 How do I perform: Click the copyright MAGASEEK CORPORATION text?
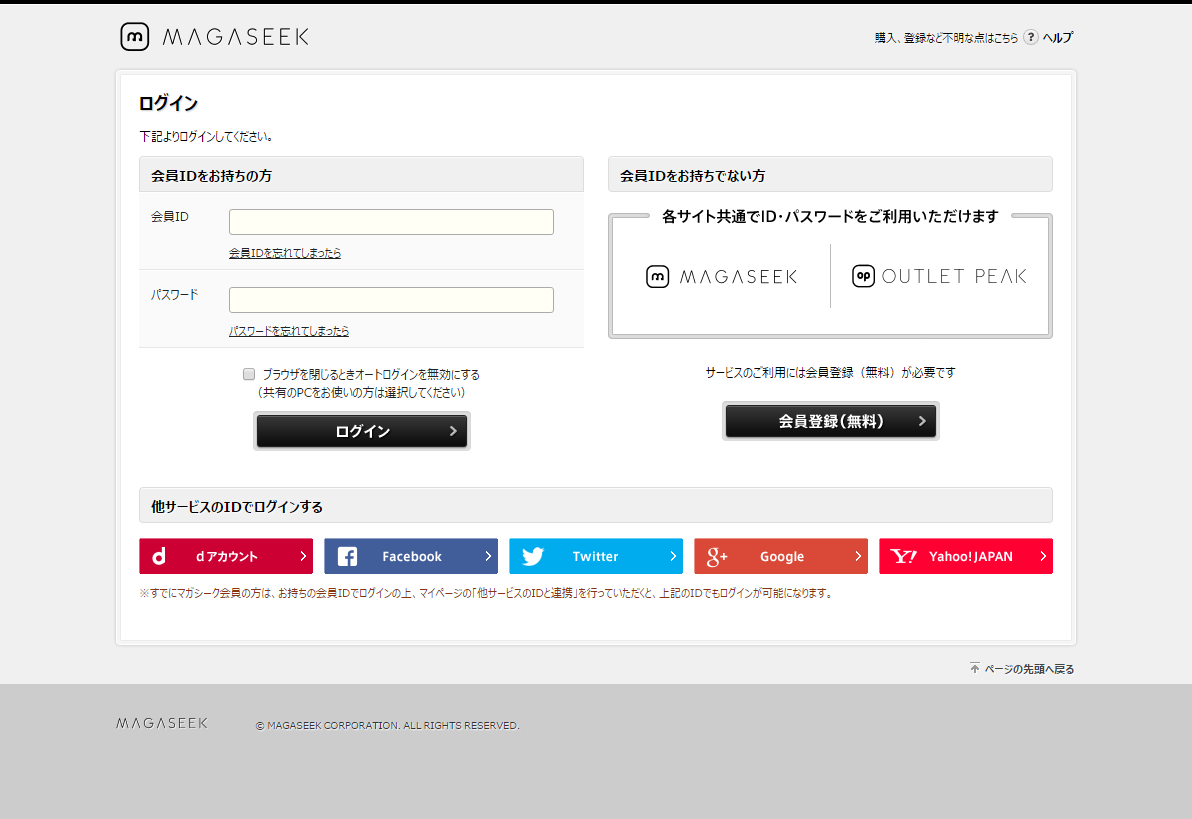click(x=388, y=725)
